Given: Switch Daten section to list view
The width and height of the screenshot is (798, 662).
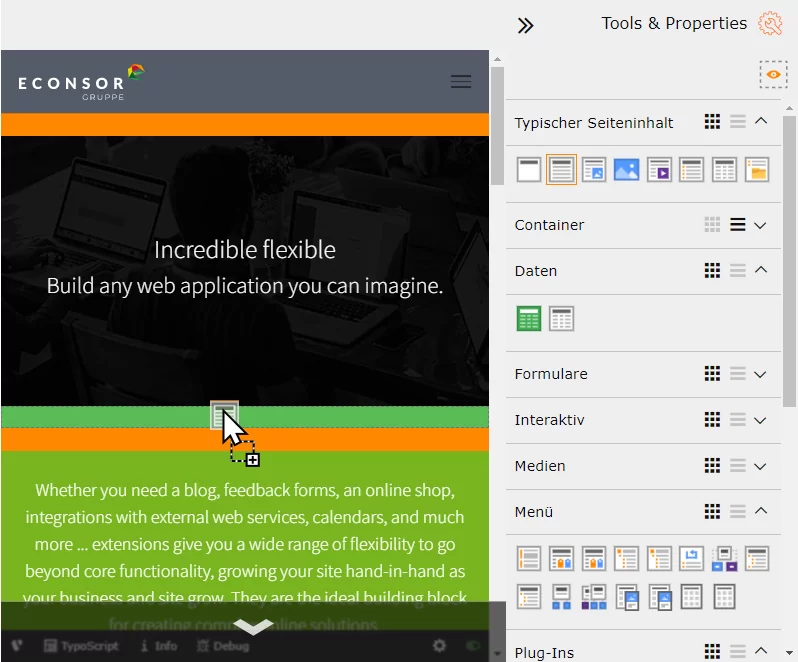Looking at the screenshot, I should (x=737, y=270).
